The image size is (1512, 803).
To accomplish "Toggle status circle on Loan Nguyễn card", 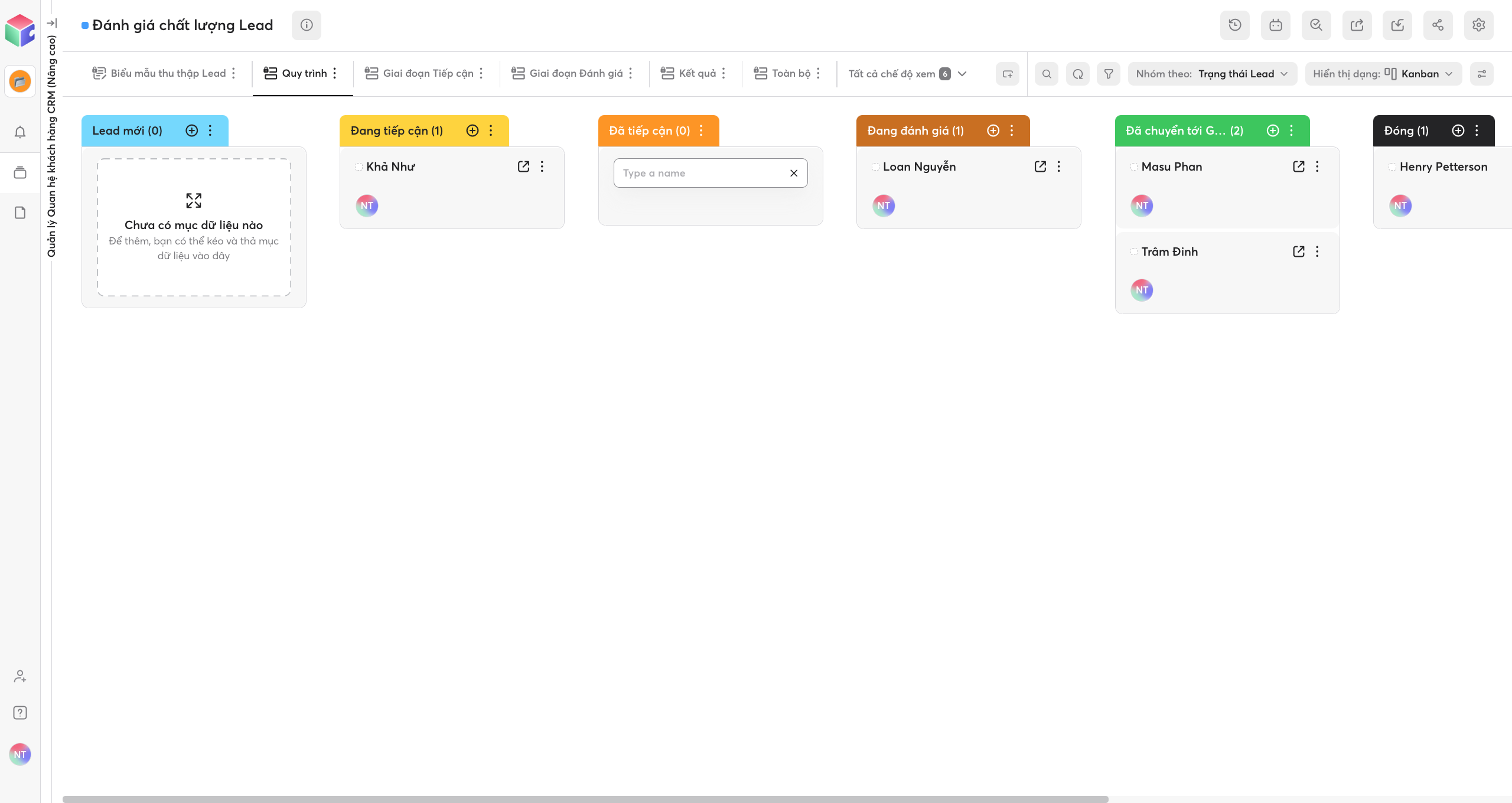I will (x=875, y=167).
